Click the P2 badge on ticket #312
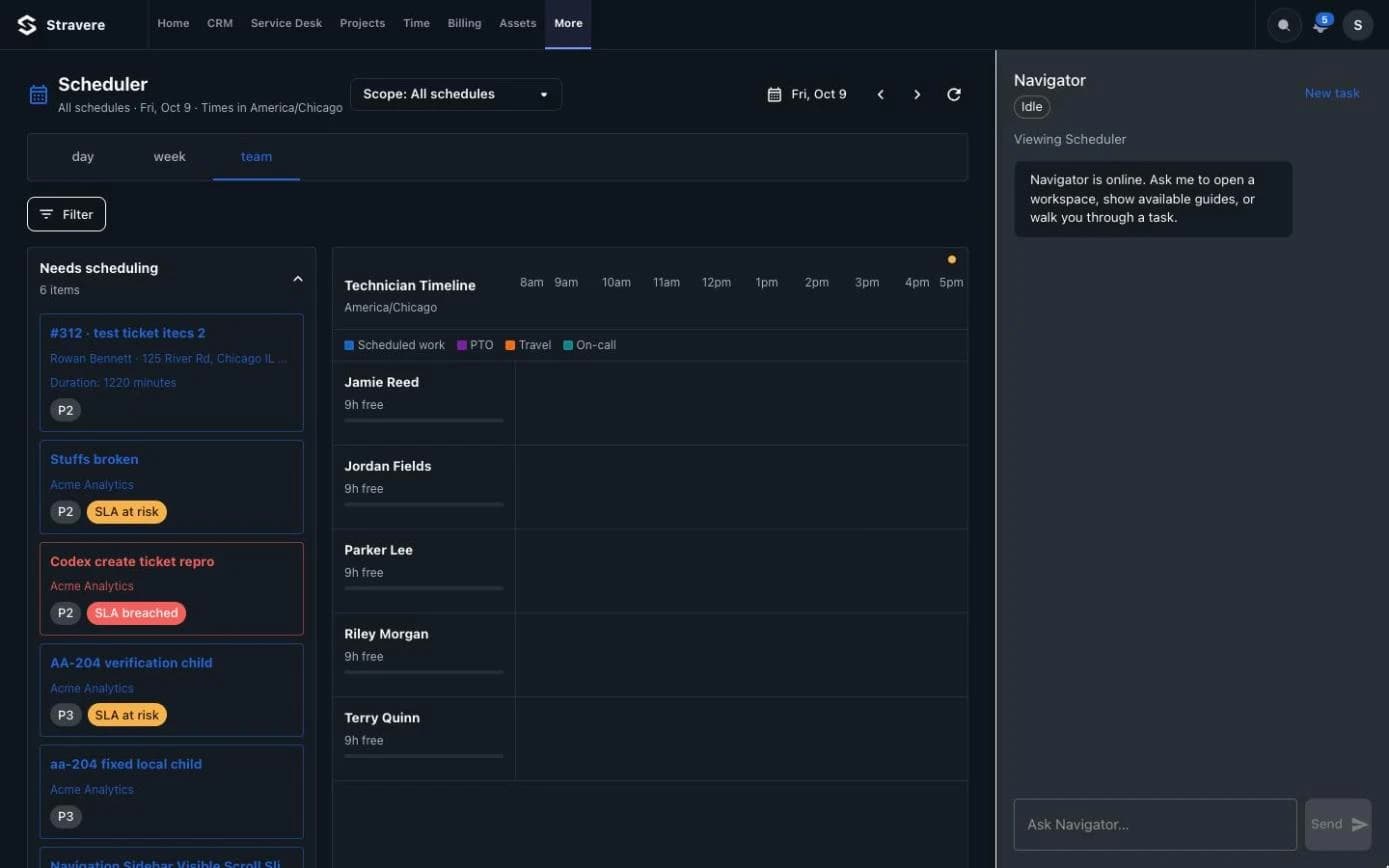Screen dimensions: 1389x868 coord(65,410)
